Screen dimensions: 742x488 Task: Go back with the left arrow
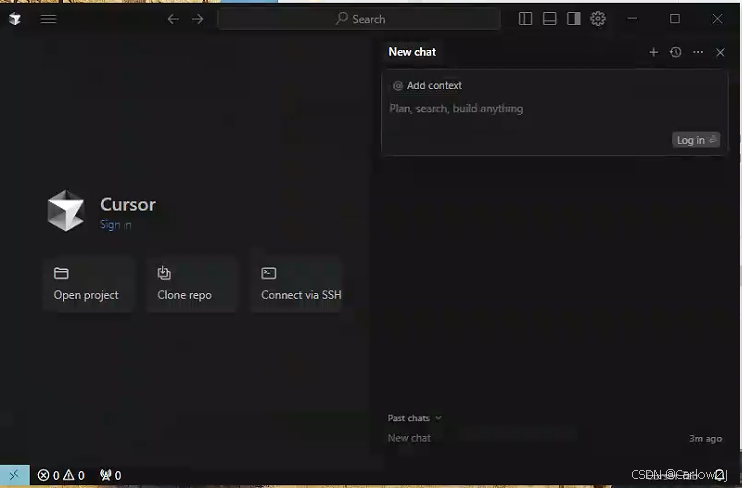tap(173, 19)
